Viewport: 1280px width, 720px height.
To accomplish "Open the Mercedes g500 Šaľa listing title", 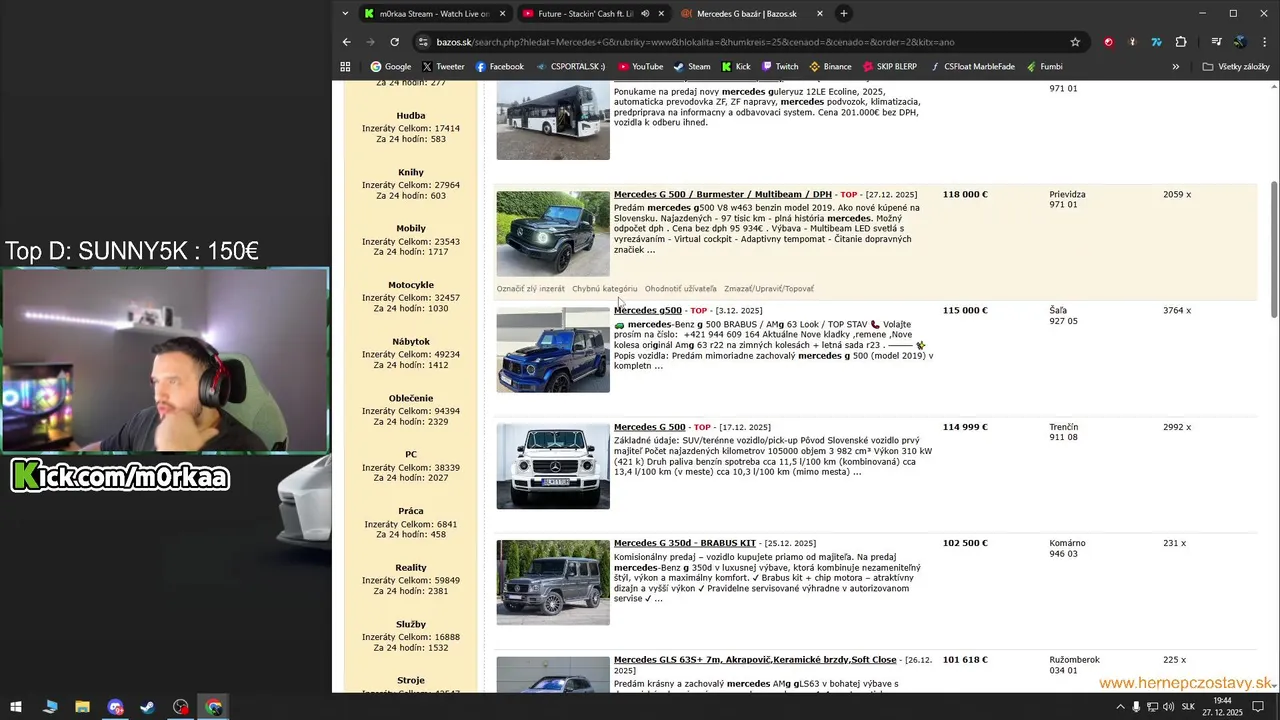I will click(647, 311).
